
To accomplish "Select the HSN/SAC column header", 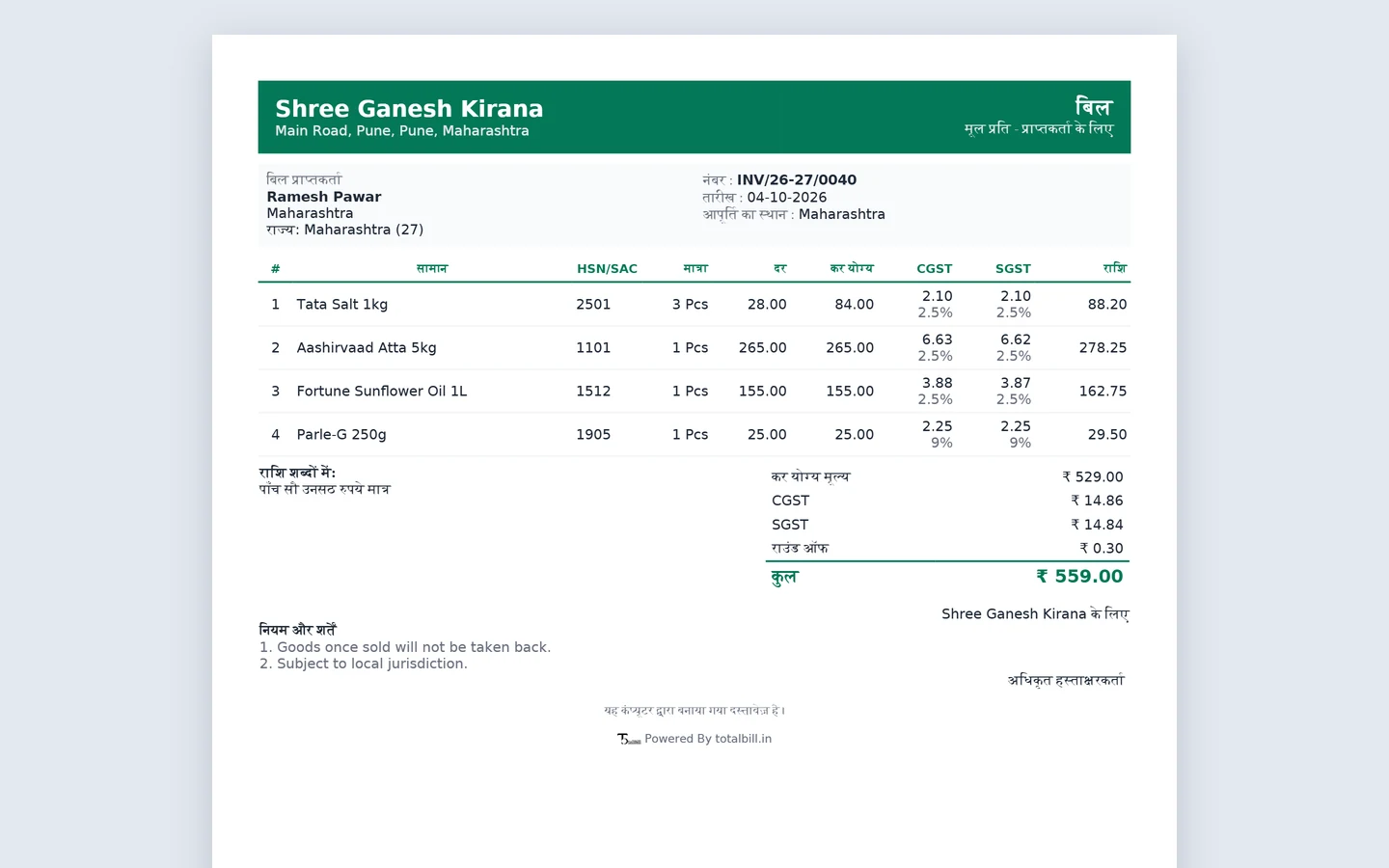I will 607,269.
